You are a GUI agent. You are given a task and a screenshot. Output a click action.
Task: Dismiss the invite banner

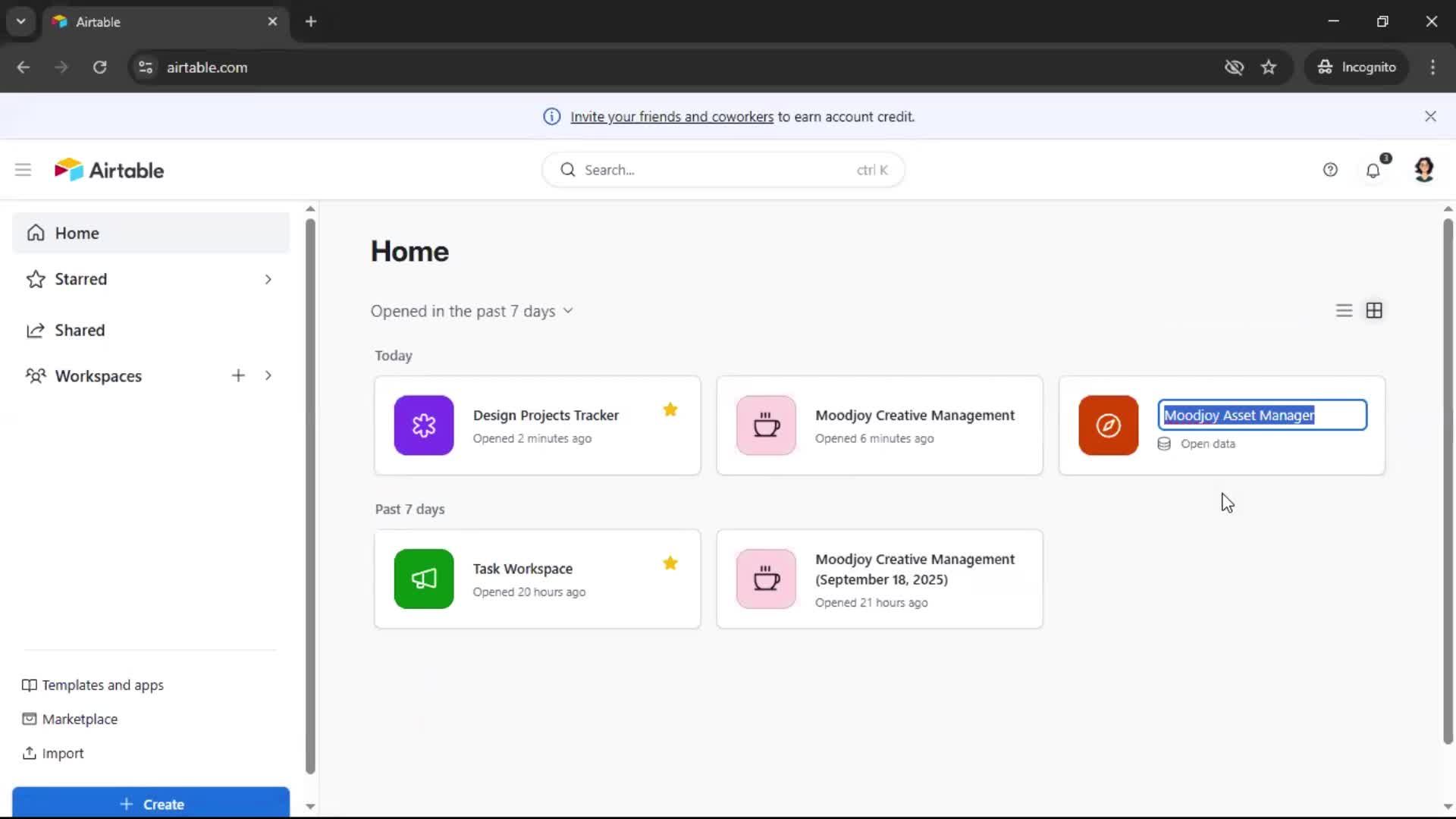point(1430,116)
